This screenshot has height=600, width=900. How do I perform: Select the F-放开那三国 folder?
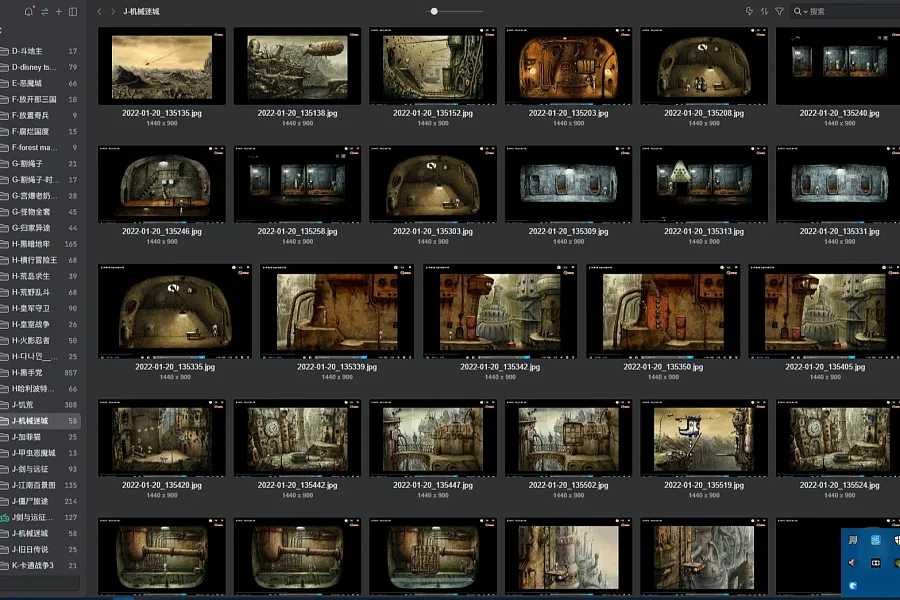(40, 99)
